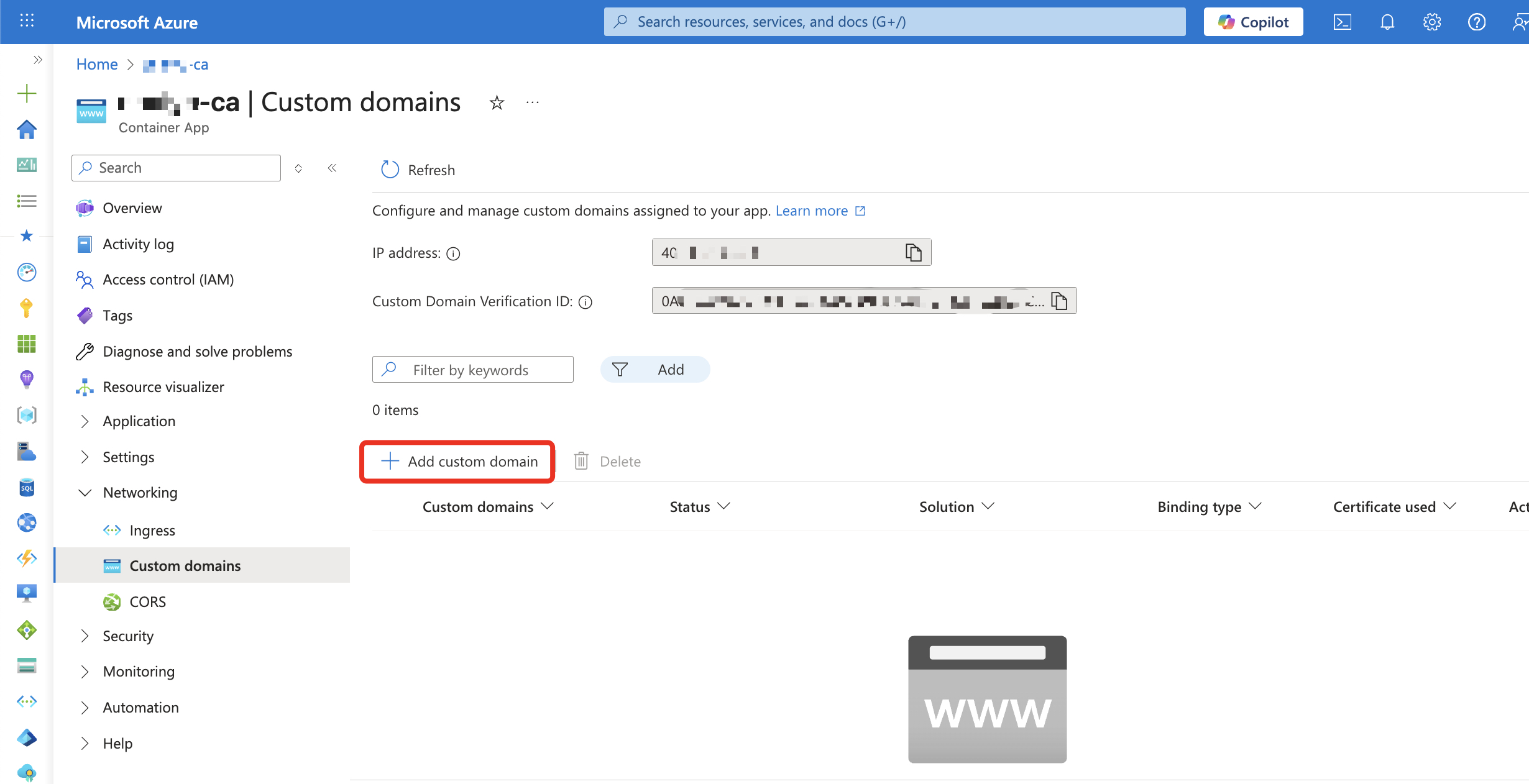Open Ingress under Networking

point(152,531)
